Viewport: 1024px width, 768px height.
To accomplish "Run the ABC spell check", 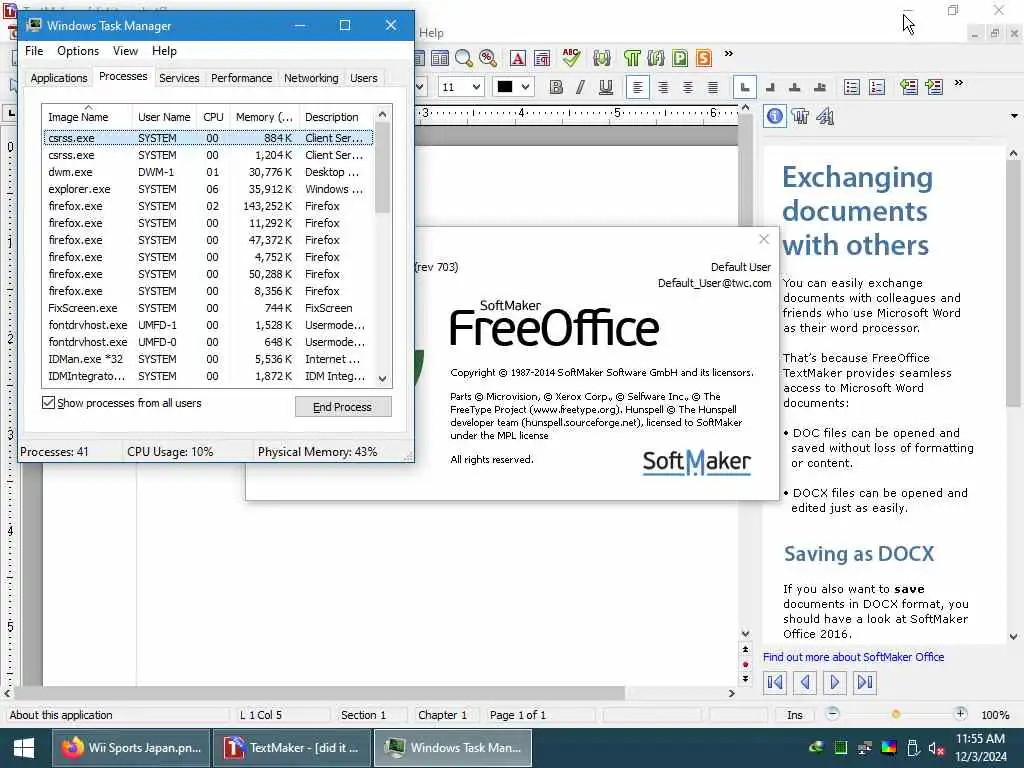I will pyautogui.click(x=571, y=57).
